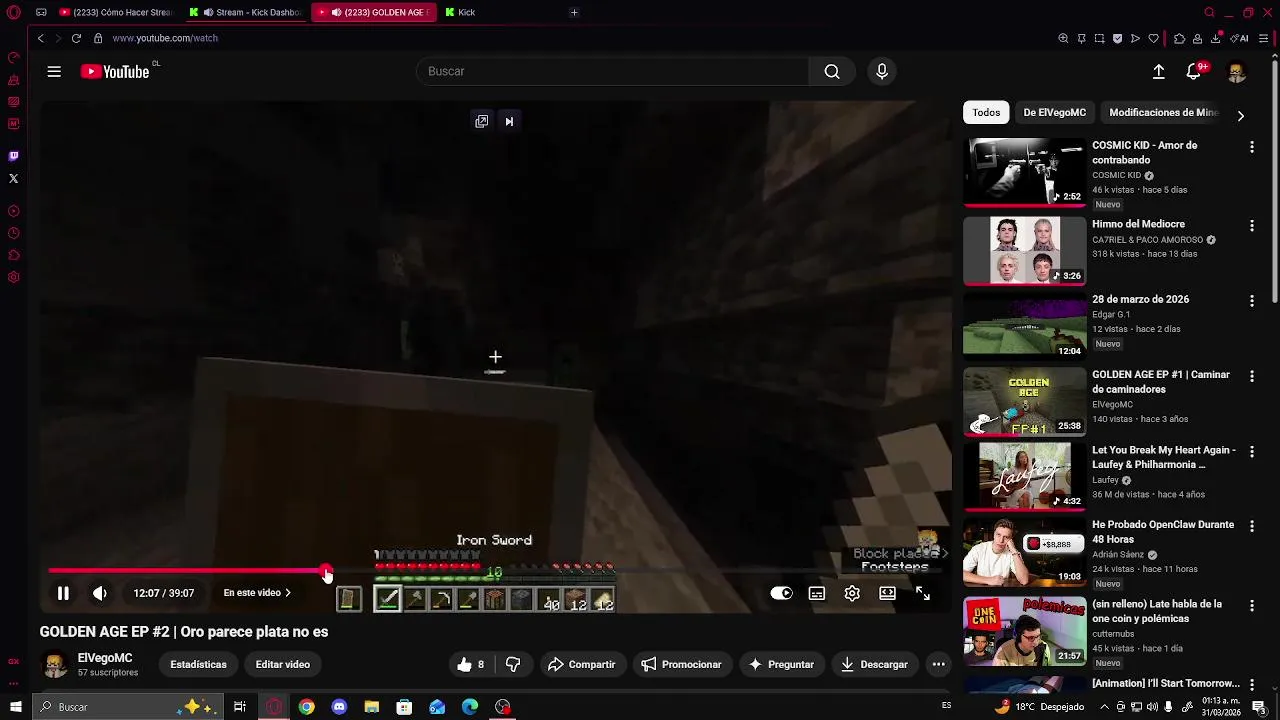1280x720 pixels.
Task: Select 'De ElVegoMC' filter chip
Action: click(1054, 113)
